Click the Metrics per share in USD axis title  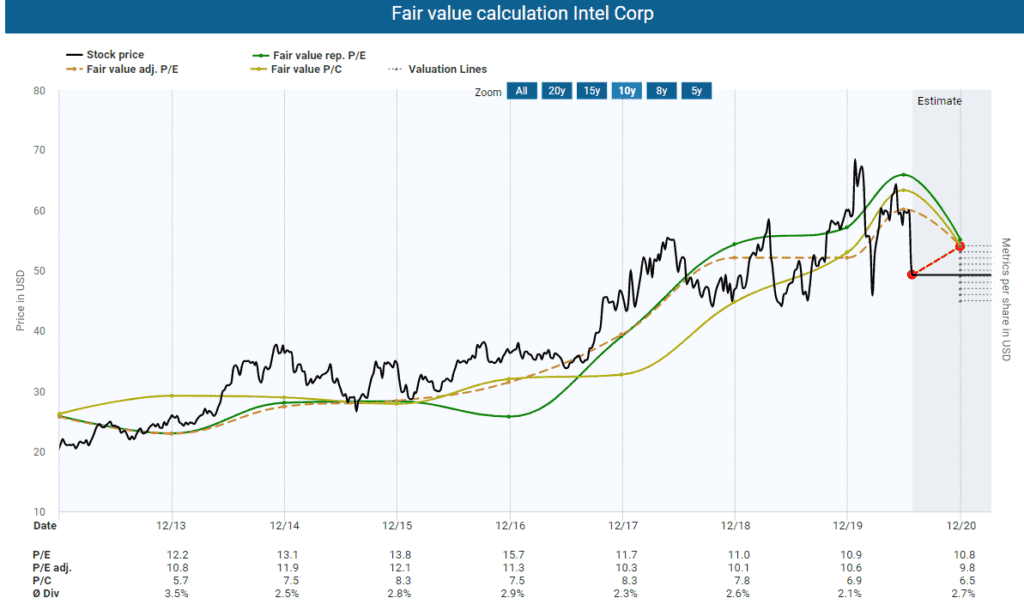pyautogui.click(x=1006, y=299)
